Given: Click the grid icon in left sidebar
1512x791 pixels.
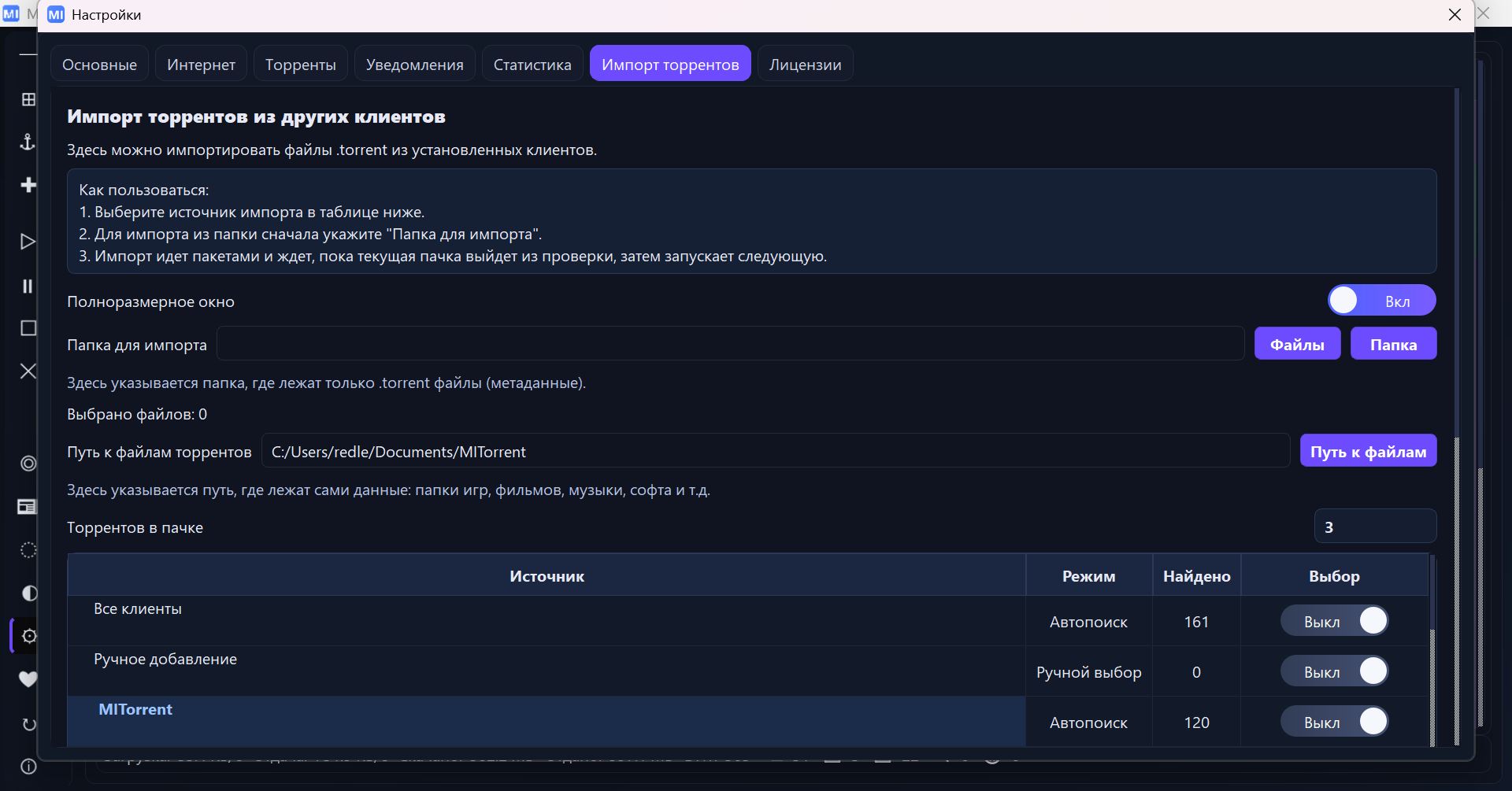Looking at the screenshot, I should click(x=28, y=99).
